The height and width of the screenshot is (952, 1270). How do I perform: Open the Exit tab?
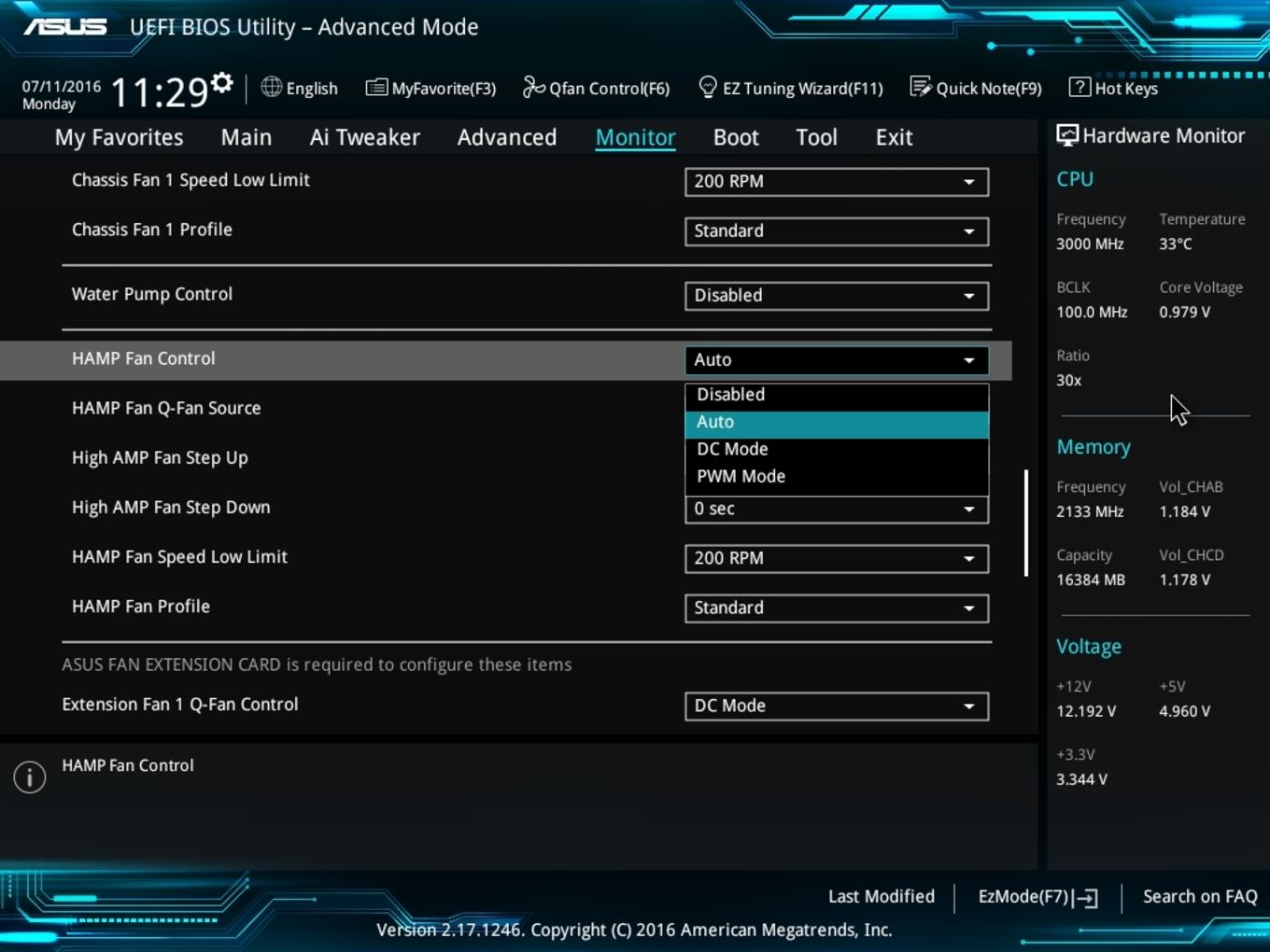(894, 137)
